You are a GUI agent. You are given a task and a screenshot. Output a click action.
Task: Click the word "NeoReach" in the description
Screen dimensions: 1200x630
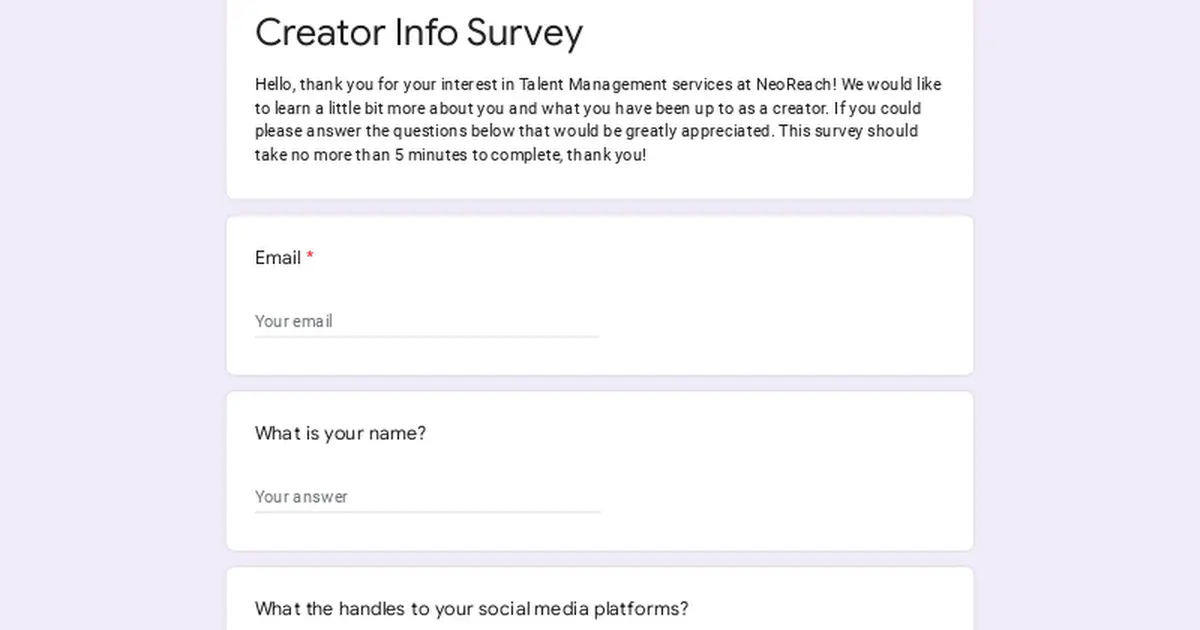pos(795,85)
